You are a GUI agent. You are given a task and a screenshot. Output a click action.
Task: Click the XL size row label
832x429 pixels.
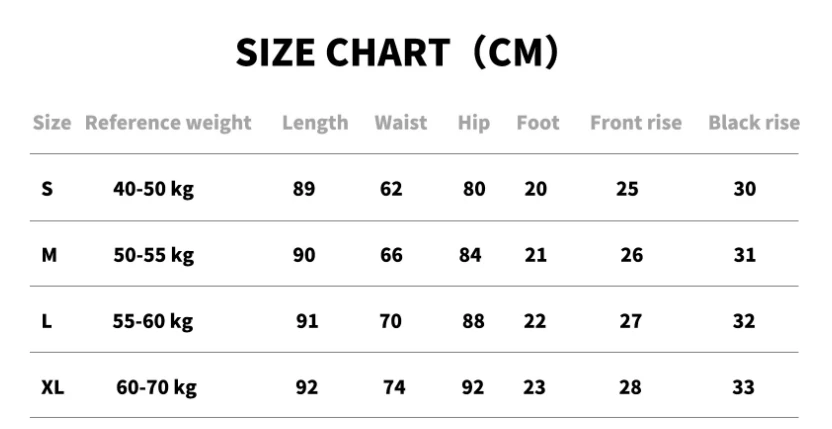coord(52,387)
